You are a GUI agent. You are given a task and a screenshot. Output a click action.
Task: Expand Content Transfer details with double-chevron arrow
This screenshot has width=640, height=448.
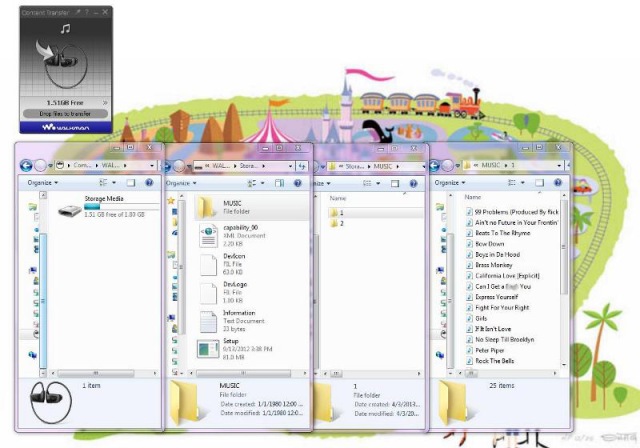pos(105,102)
